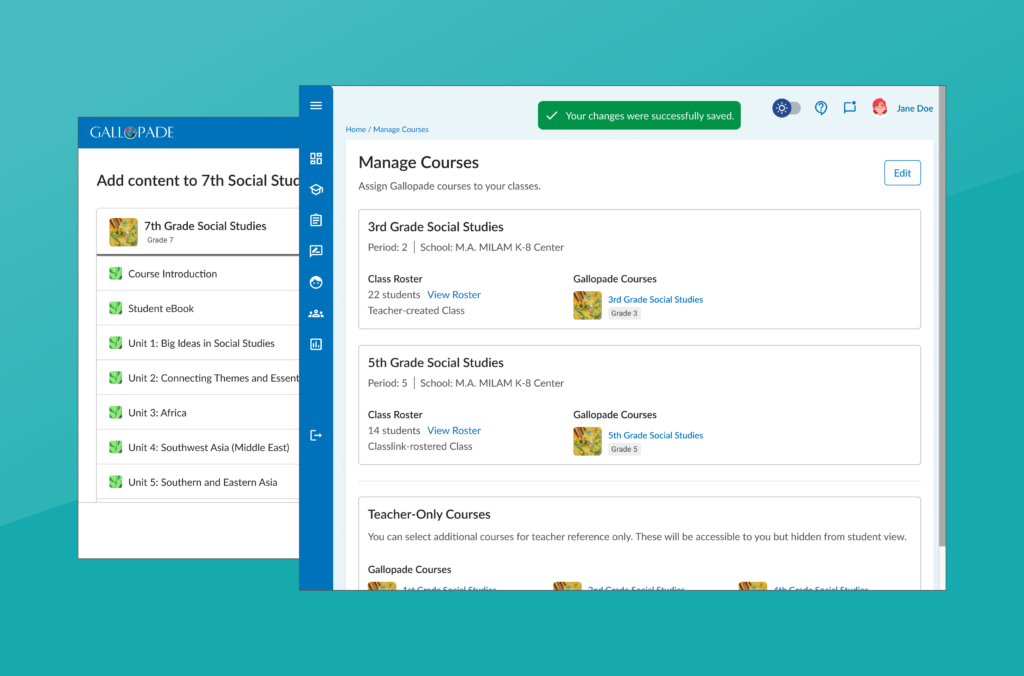Open the graduation cap courses icon

(x=316, y=189)
